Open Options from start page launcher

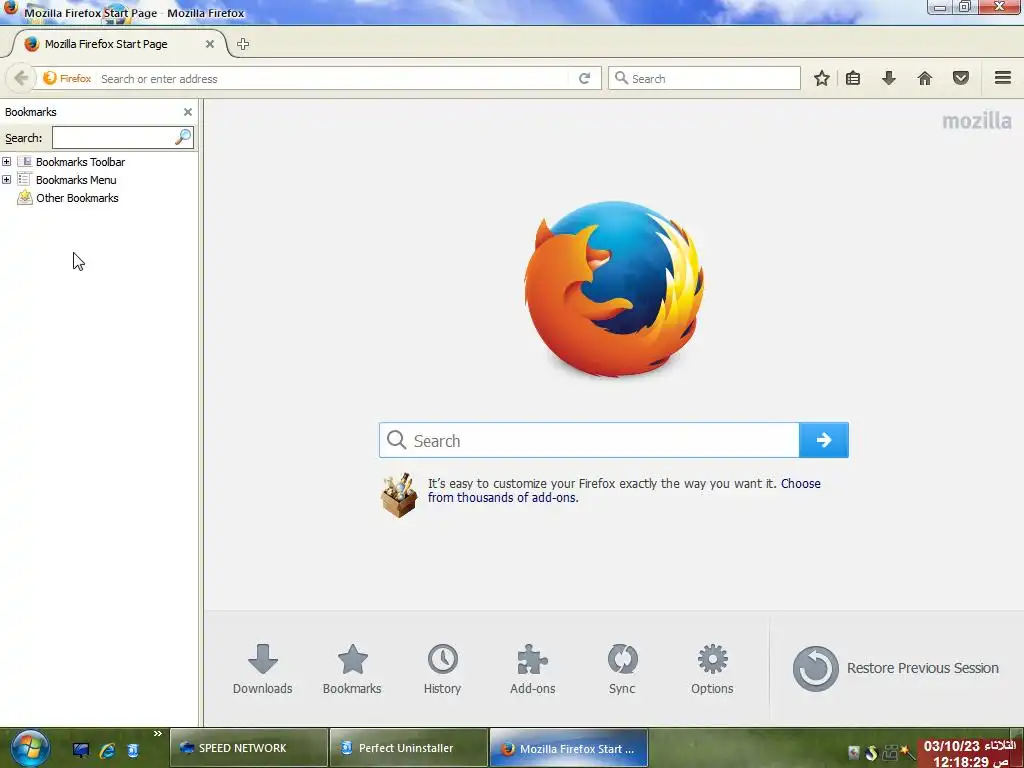(x=712, y=669)
